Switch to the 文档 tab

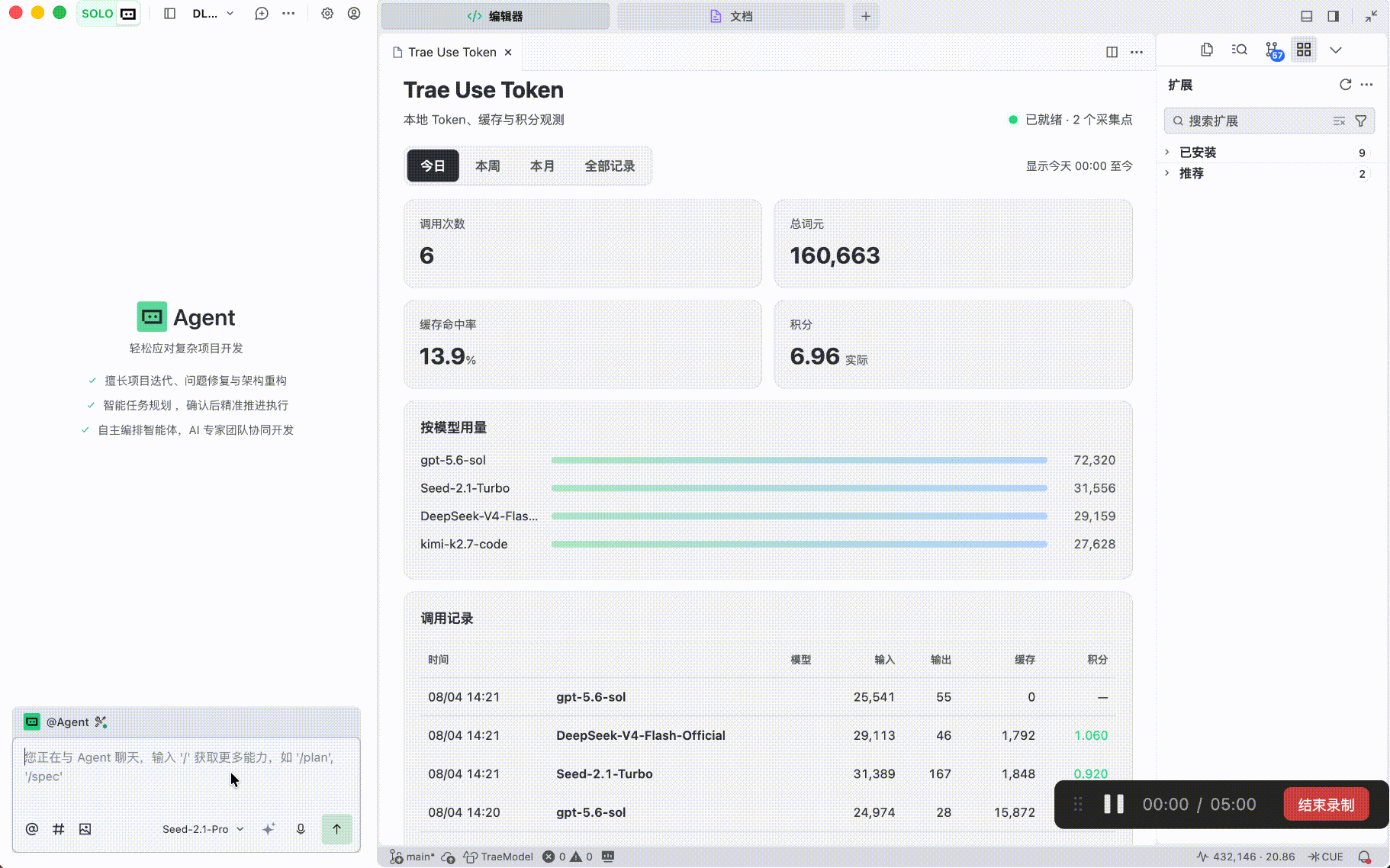point(731,16)
